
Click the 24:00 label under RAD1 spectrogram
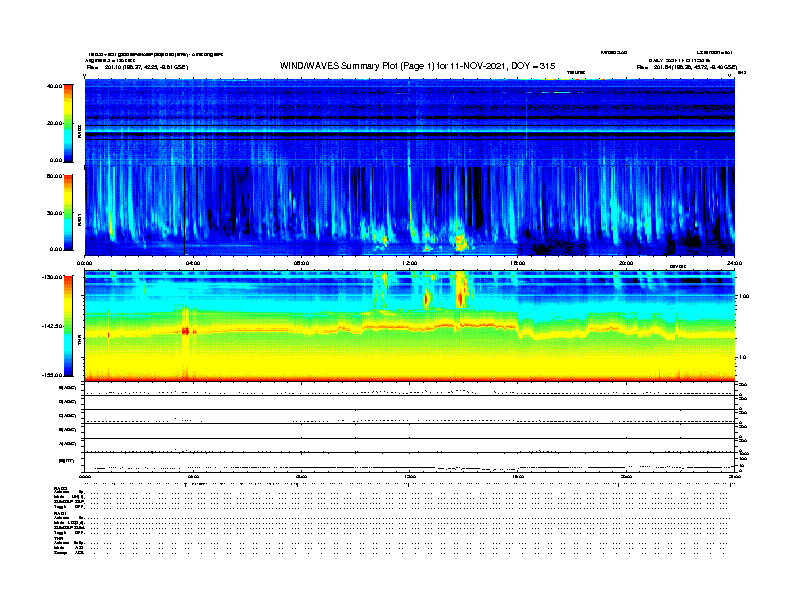pos(734,263)
